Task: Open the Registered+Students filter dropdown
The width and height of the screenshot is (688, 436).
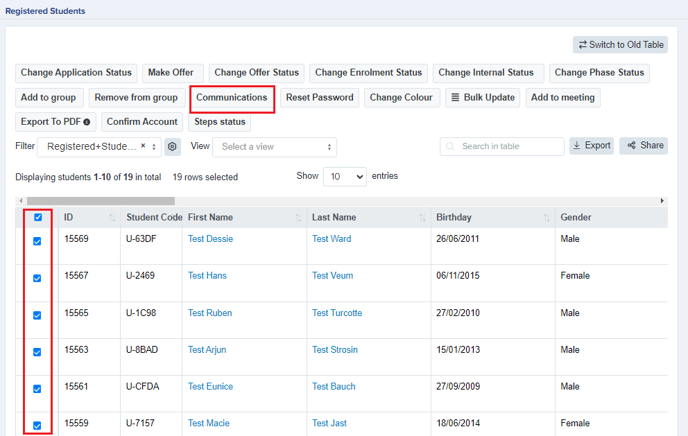Action: point(99,147)
